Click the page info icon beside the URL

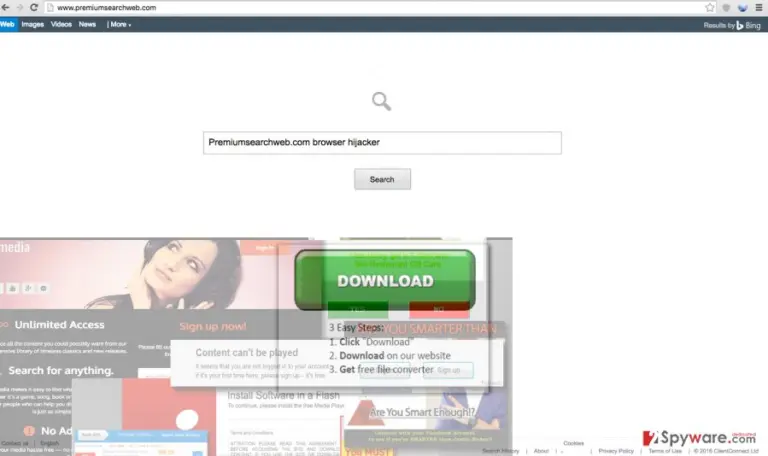(50, 7)
